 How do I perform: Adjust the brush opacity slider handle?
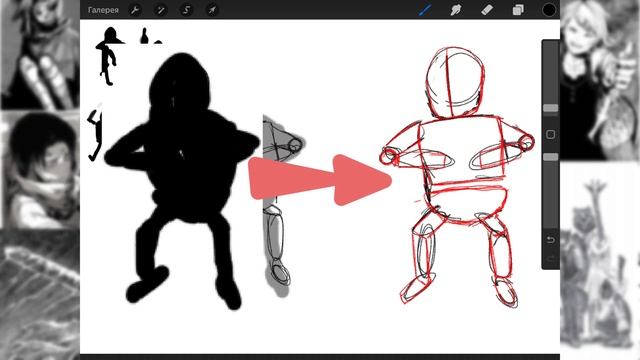[x=551, y=157]
